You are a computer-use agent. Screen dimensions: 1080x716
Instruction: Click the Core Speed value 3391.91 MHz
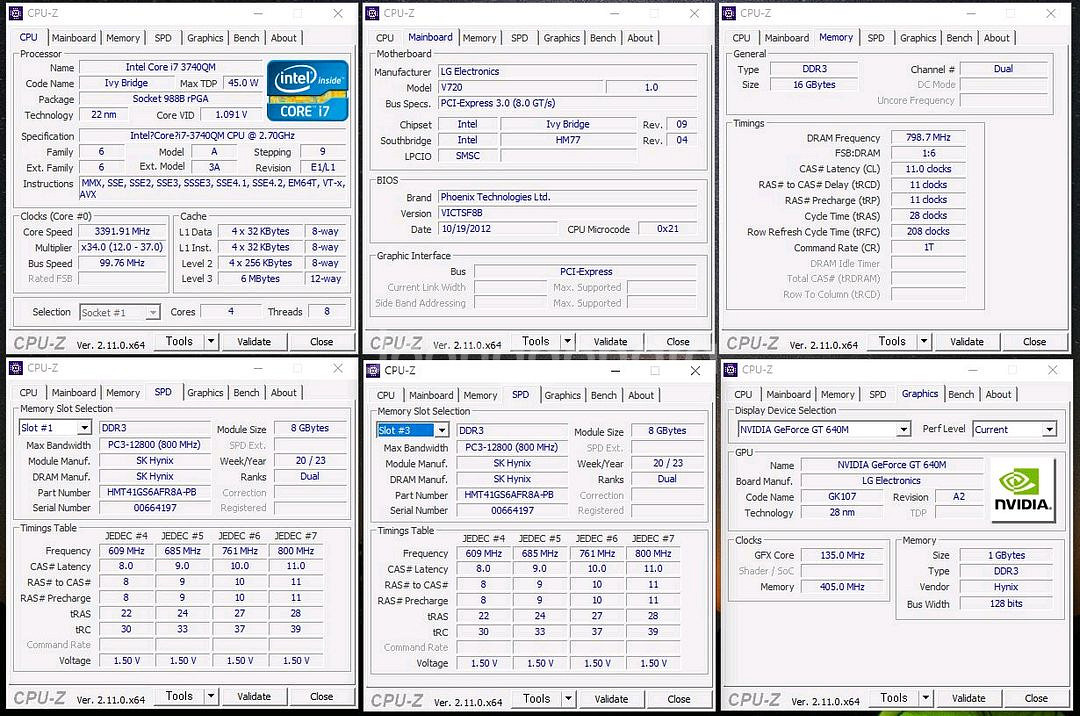click(x=123, y=231)
